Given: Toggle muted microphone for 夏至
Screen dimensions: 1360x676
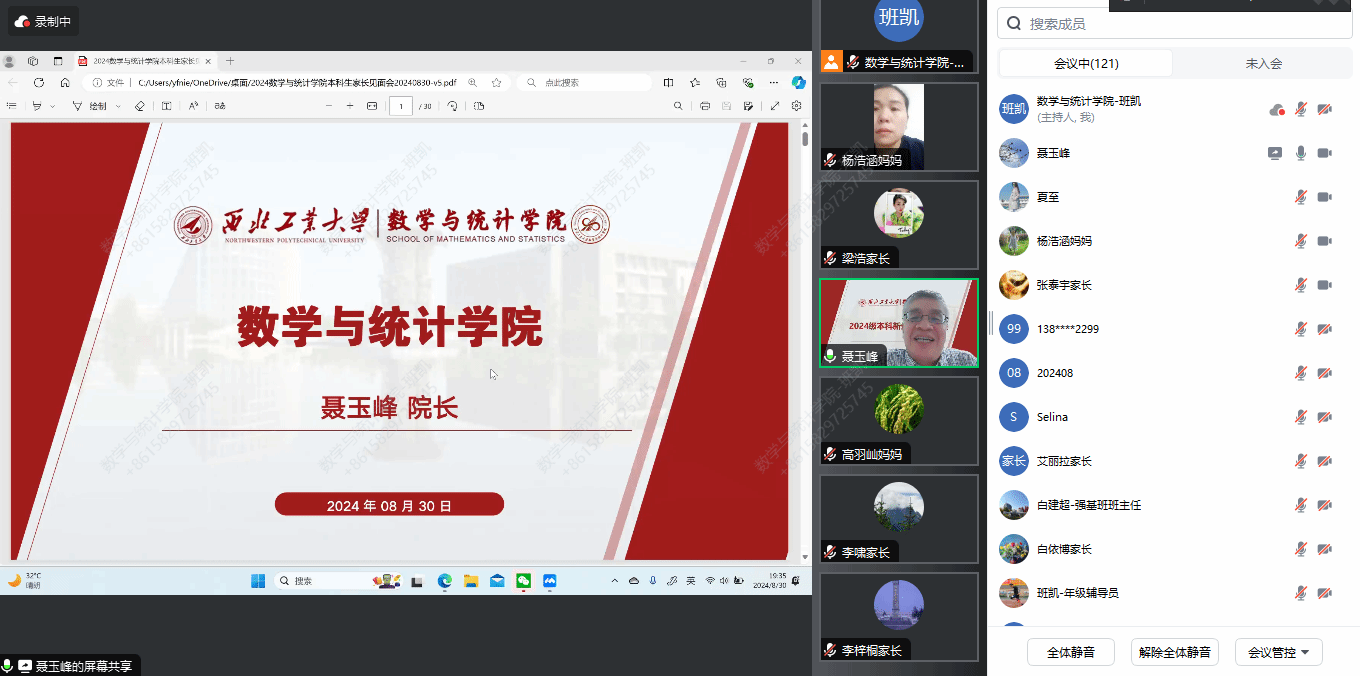Looking at the screenshot, I should tap(1301, 197).
